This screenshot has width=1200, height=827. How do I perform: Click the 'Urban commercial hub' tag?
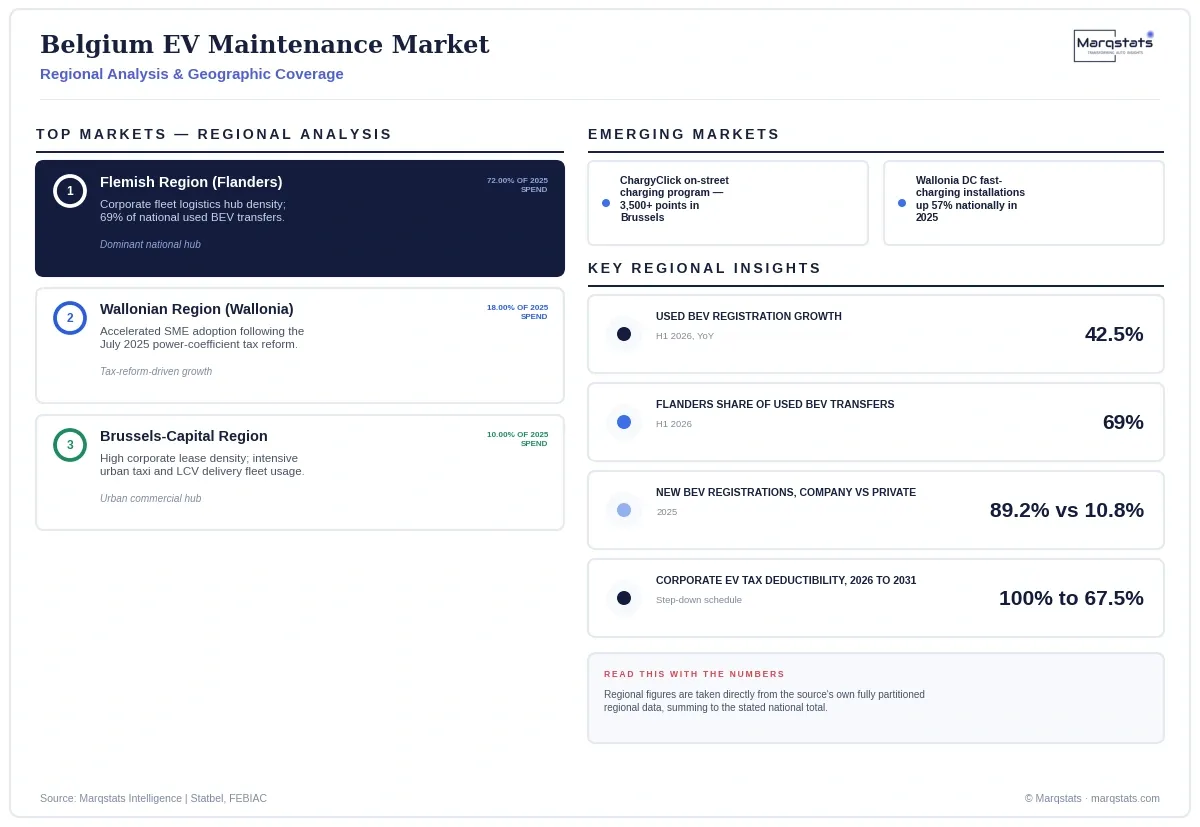click(150, 499)
